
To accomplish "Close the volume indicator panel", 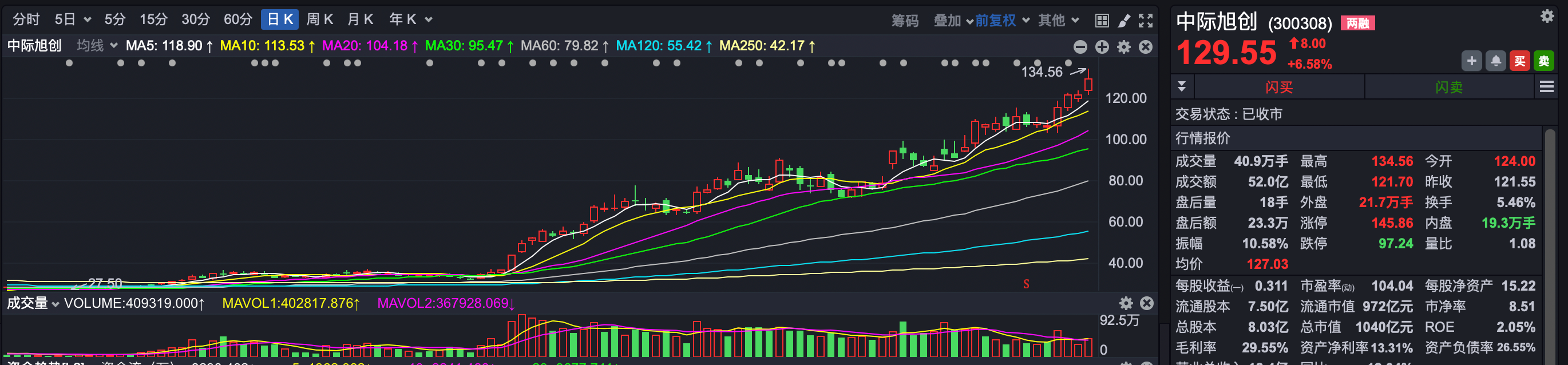I will [x=1147, y=303].
